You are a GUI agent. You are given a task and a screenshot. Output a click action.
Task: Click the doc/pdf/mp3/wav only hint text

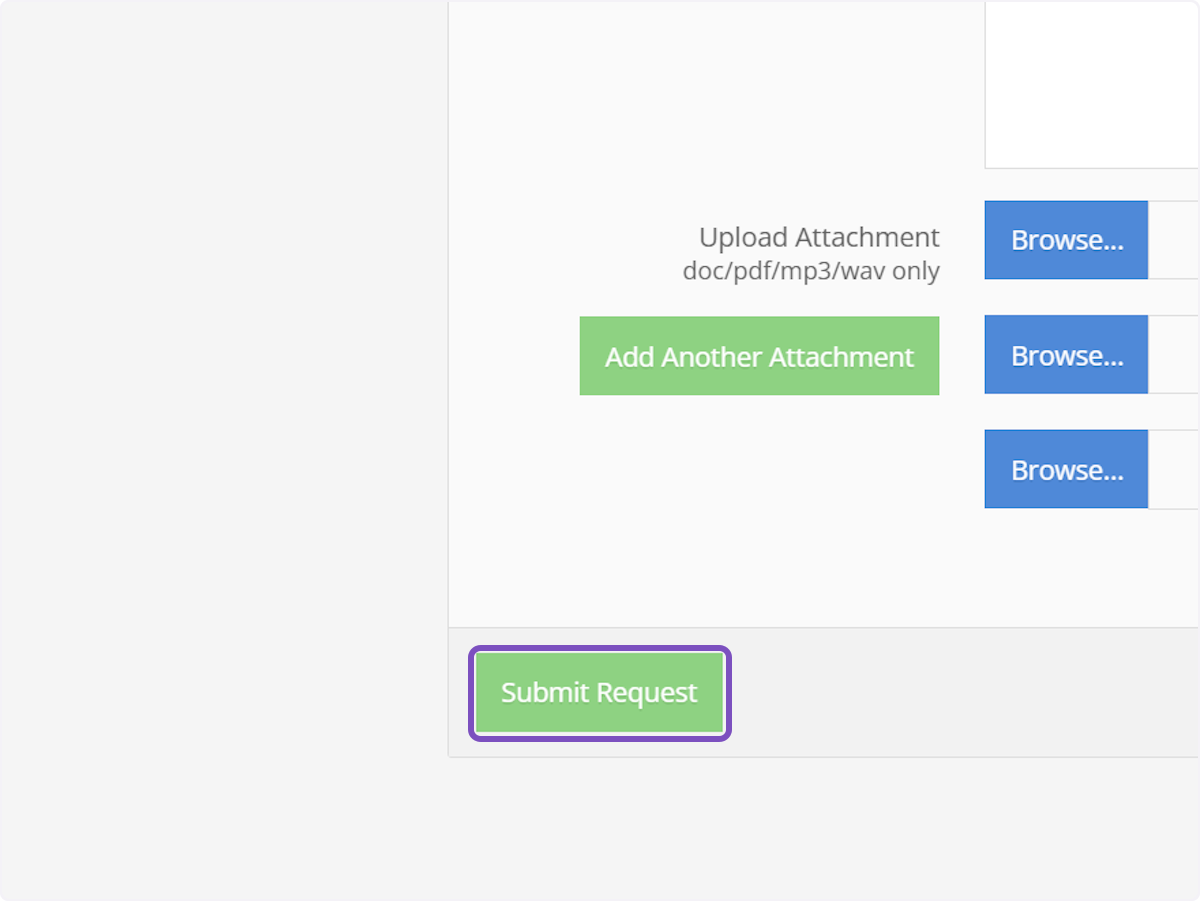[811, 271]
